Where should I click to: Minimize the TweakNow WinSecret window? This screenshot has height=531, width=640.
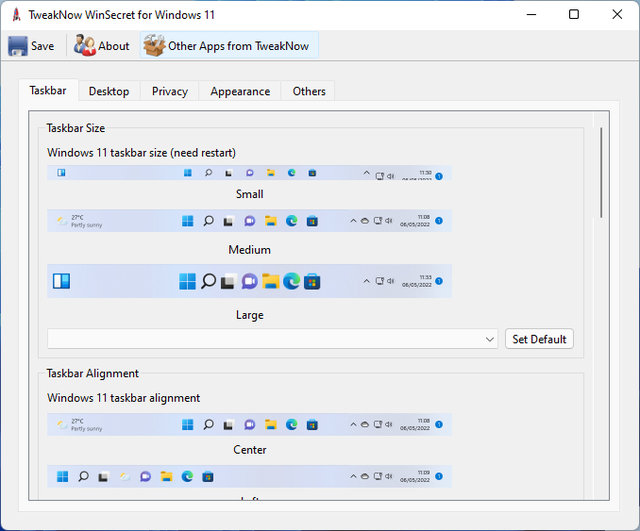click(x=528, y=15)
